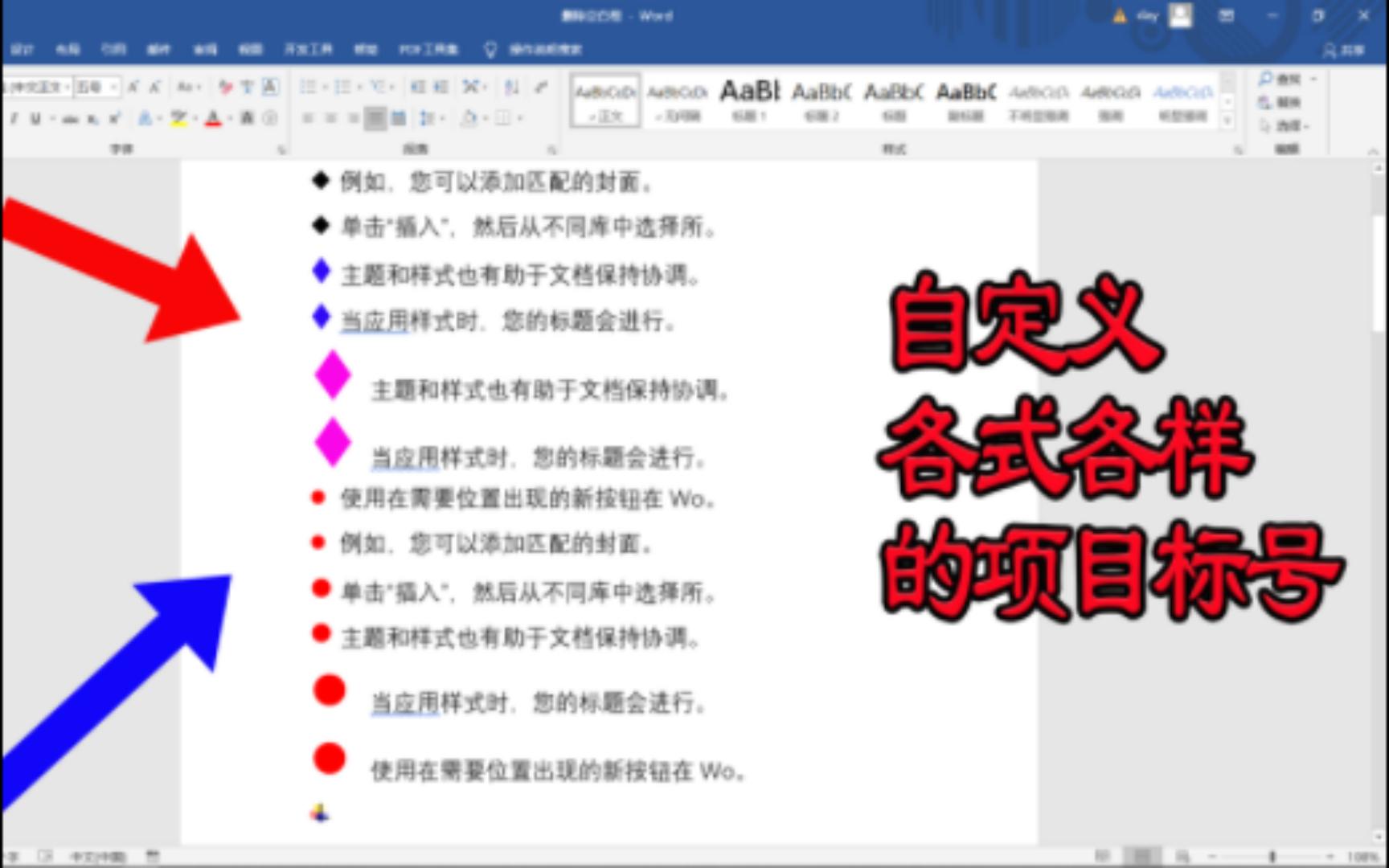This screenshot has height=868, width=1389.
Task: Click the Share button
Action: point(1344,50)
